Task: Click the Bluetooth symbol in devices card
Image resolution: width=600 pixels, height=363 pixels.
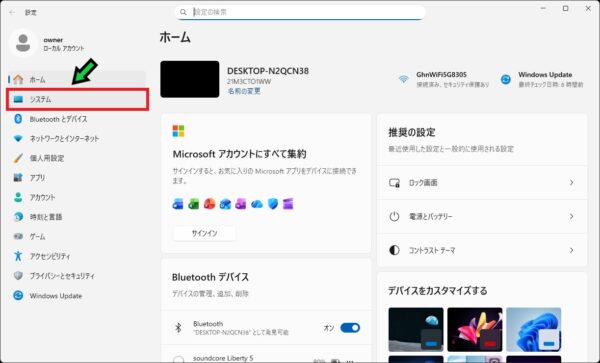Action: pos(178,328)
